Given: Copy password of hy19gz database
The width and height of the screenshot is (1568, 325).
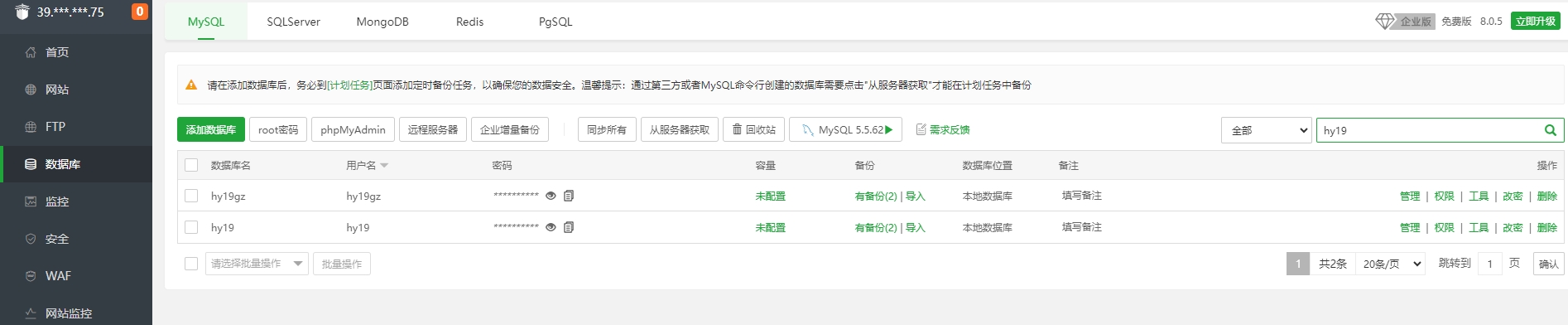Looking at the screenshot, I should tap(569, 196).
